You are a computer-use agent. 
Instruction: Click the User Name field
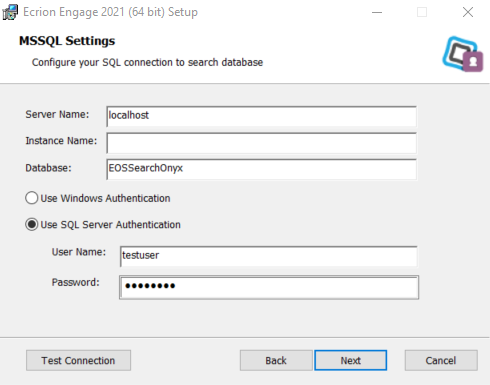(268, 256)
